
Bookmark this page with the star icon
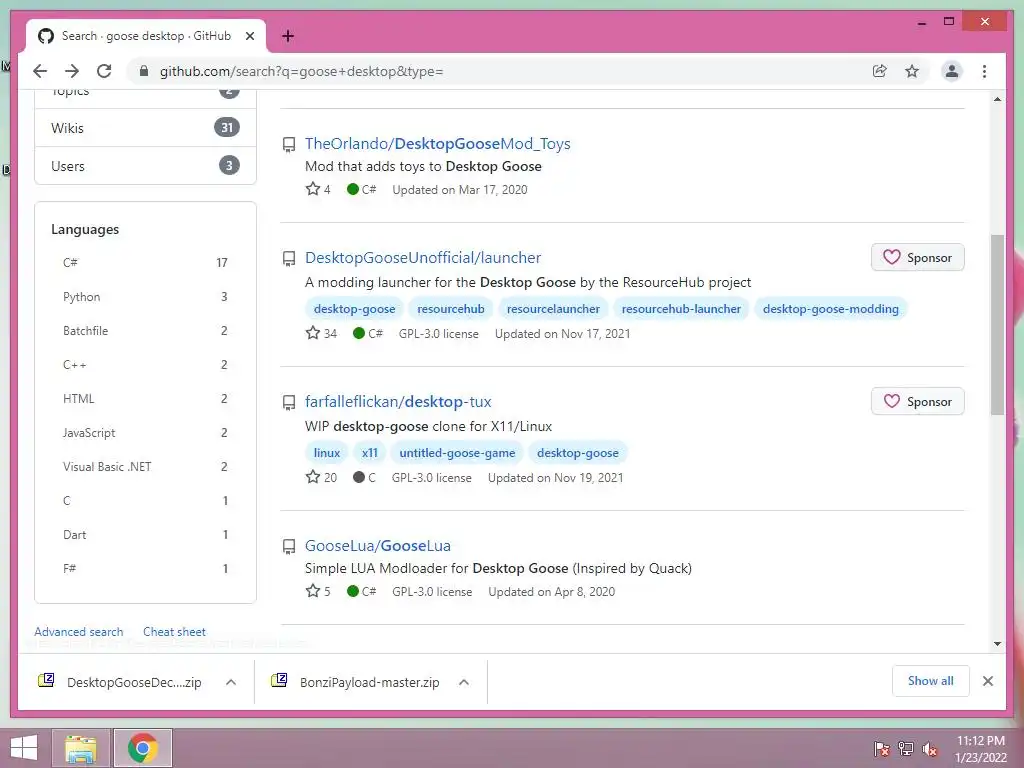(912, 71)
